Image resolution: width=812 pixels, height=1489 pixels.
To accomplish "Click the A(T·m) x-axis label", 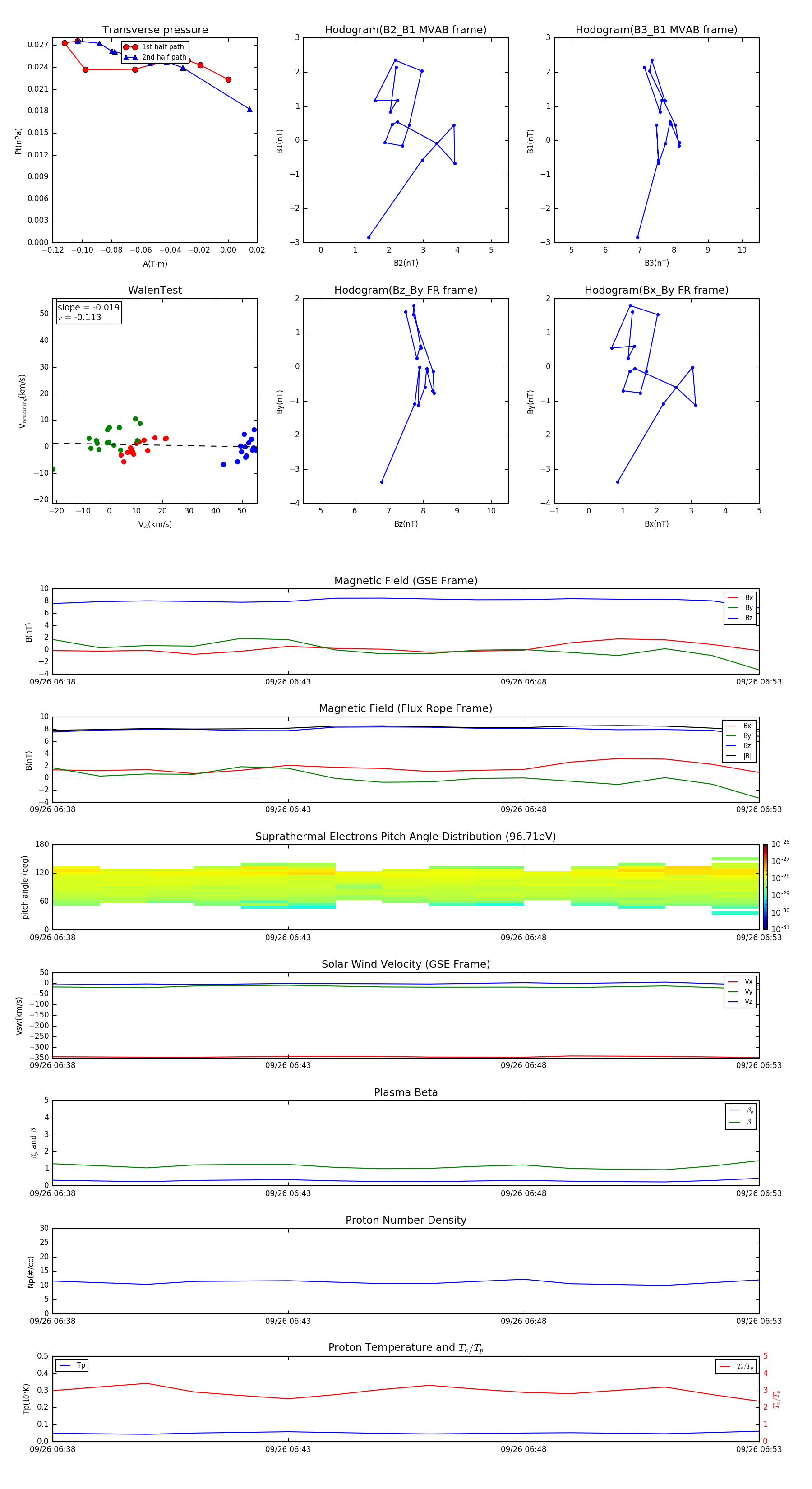I will tap(155, 264).
